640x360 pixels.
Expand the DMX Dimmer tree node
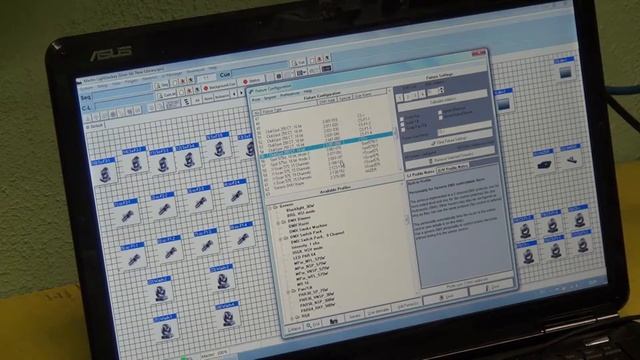tap(278, 223)
